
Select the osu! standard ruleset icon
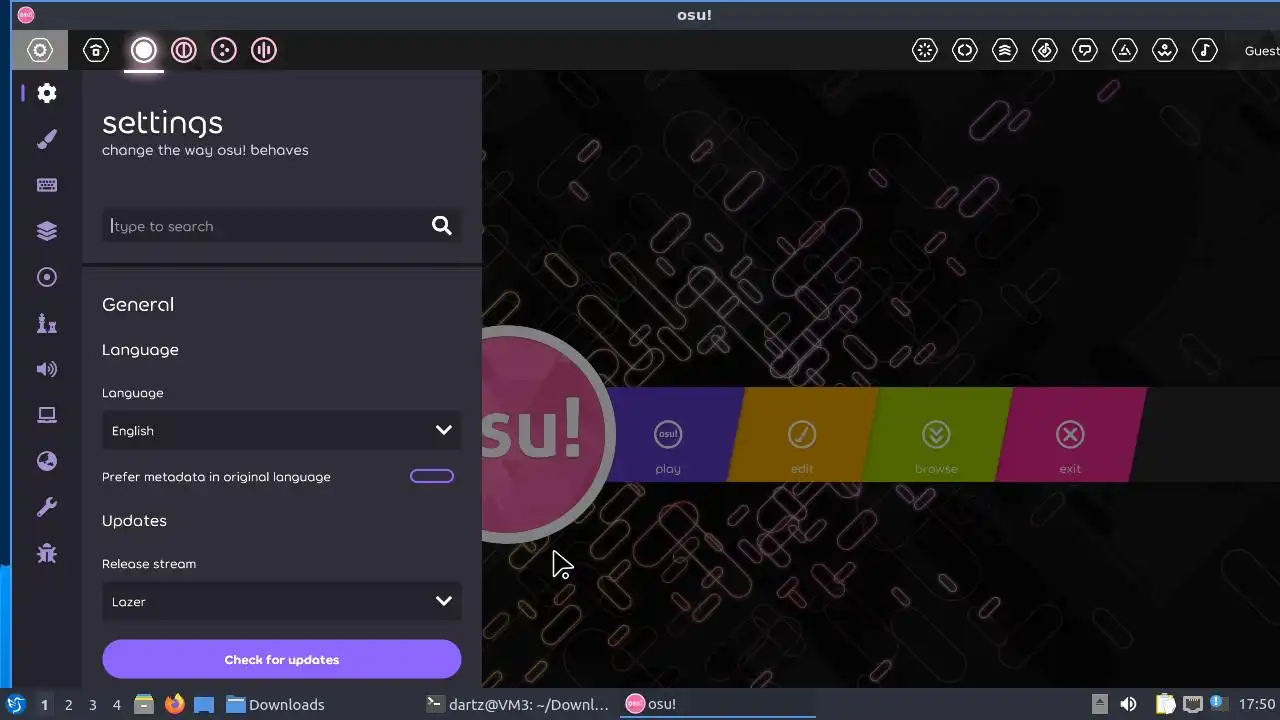coord(144,50)
